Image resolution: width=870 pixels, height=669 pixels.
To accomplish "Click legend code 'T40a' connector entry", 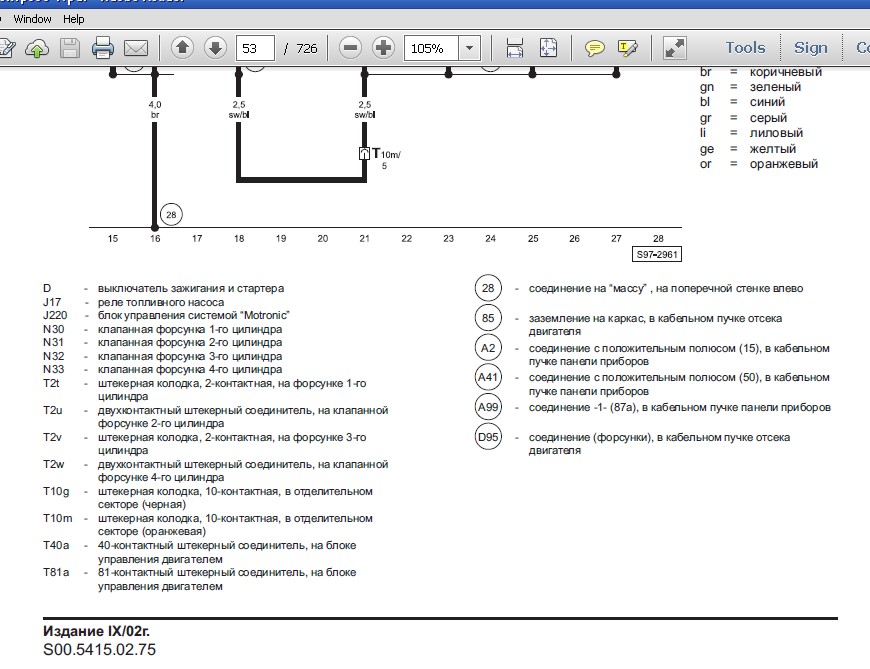I will click(x=56, y=545).
